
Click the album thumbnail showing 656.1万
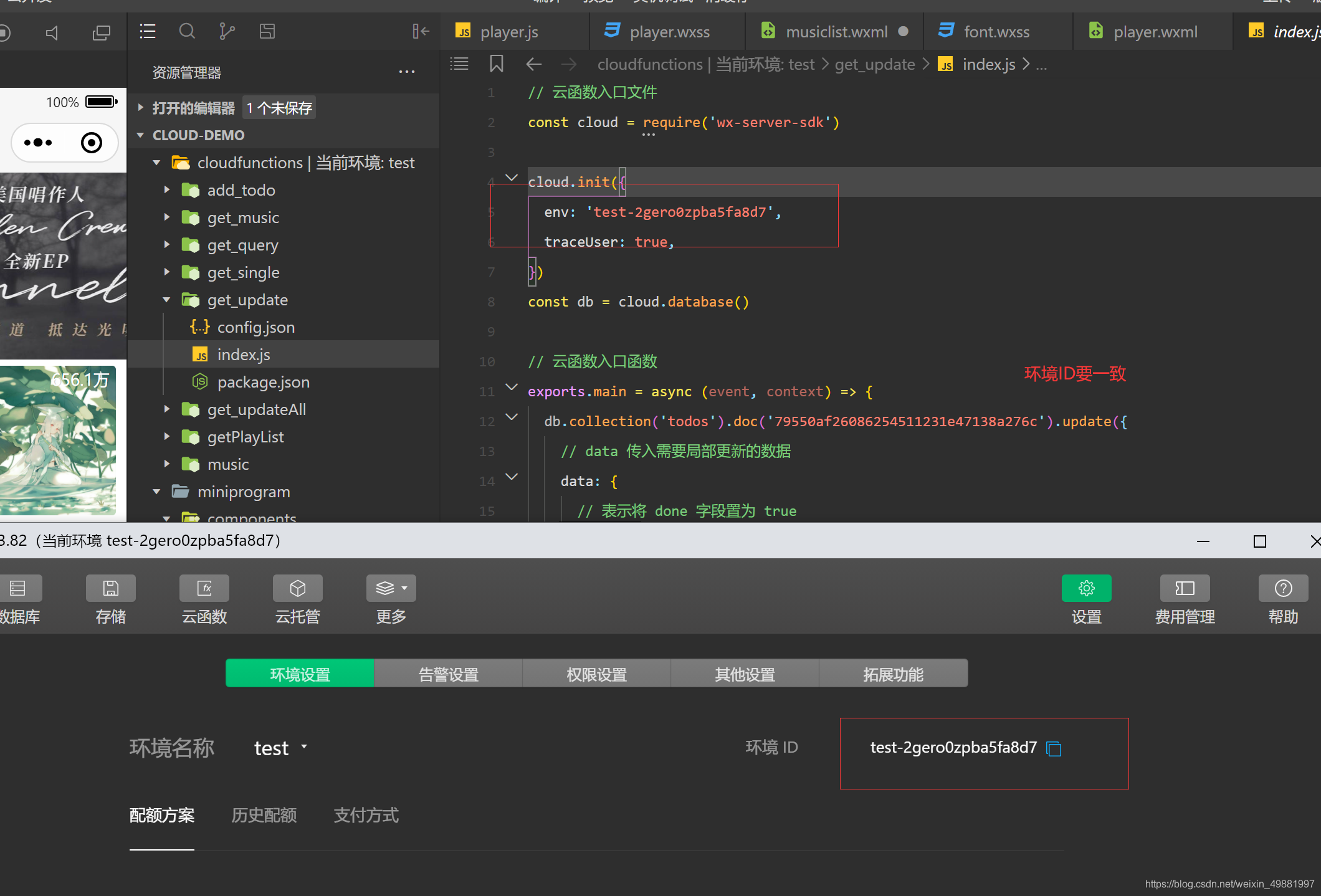click(58, 440)
